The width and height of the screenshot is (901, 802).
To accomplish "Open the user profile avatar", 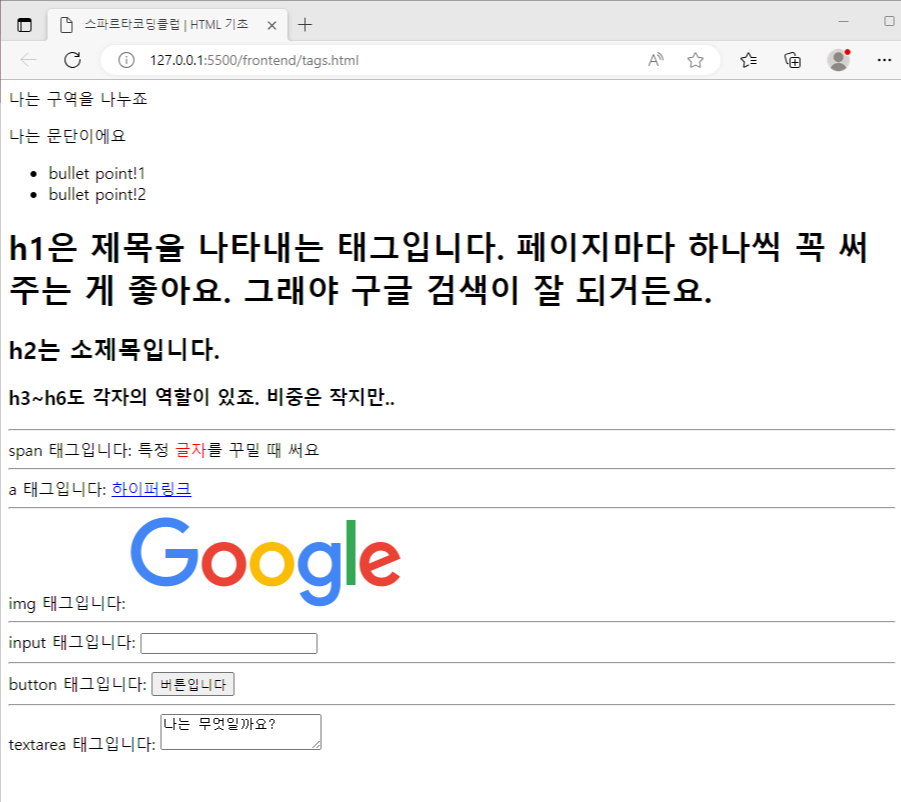I will 838,60.
